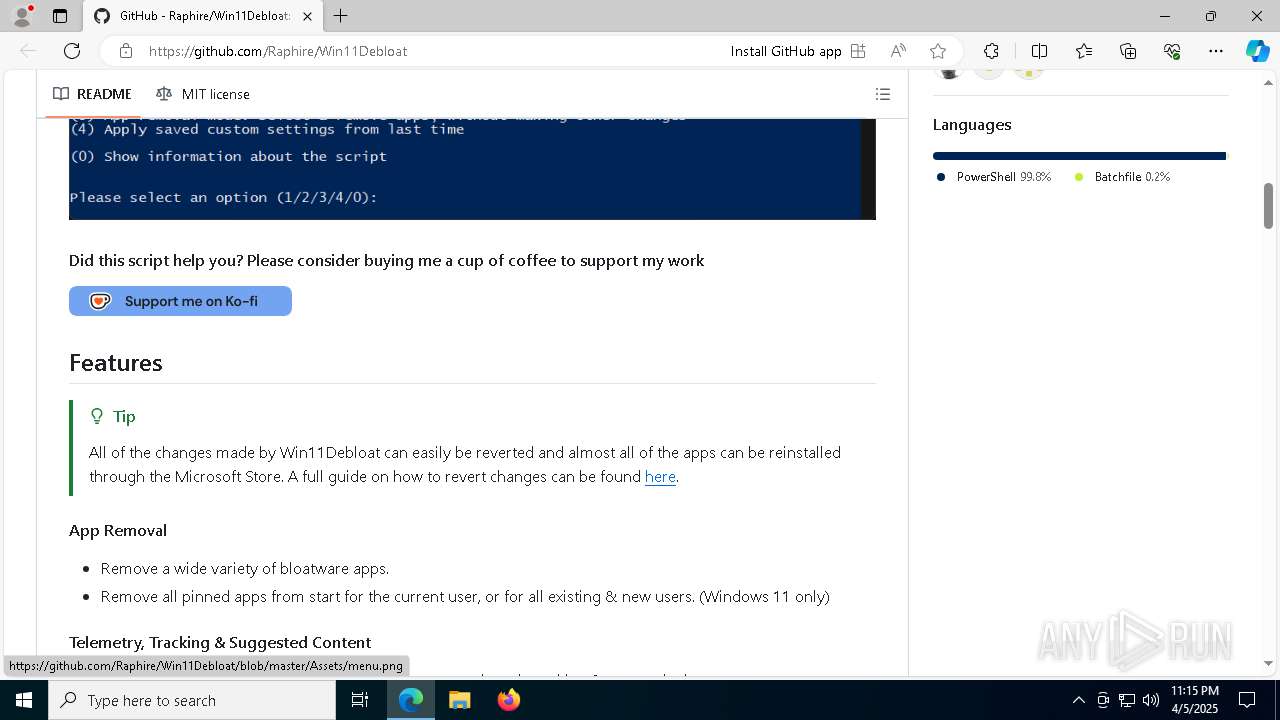The height and width of the screenshot is (720, 1280).
Task: Open the Read Aloud icon
Action: pos(898,51)
